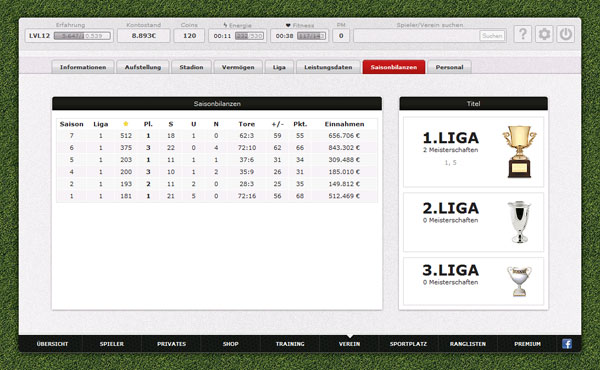The image size is (600, 370).
Task: Select the season 7 table row
Action: pos(217,135)
